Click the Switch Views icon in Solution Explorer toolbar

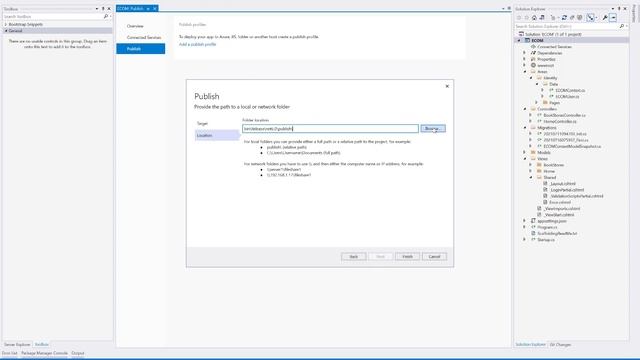coord(542,18)
